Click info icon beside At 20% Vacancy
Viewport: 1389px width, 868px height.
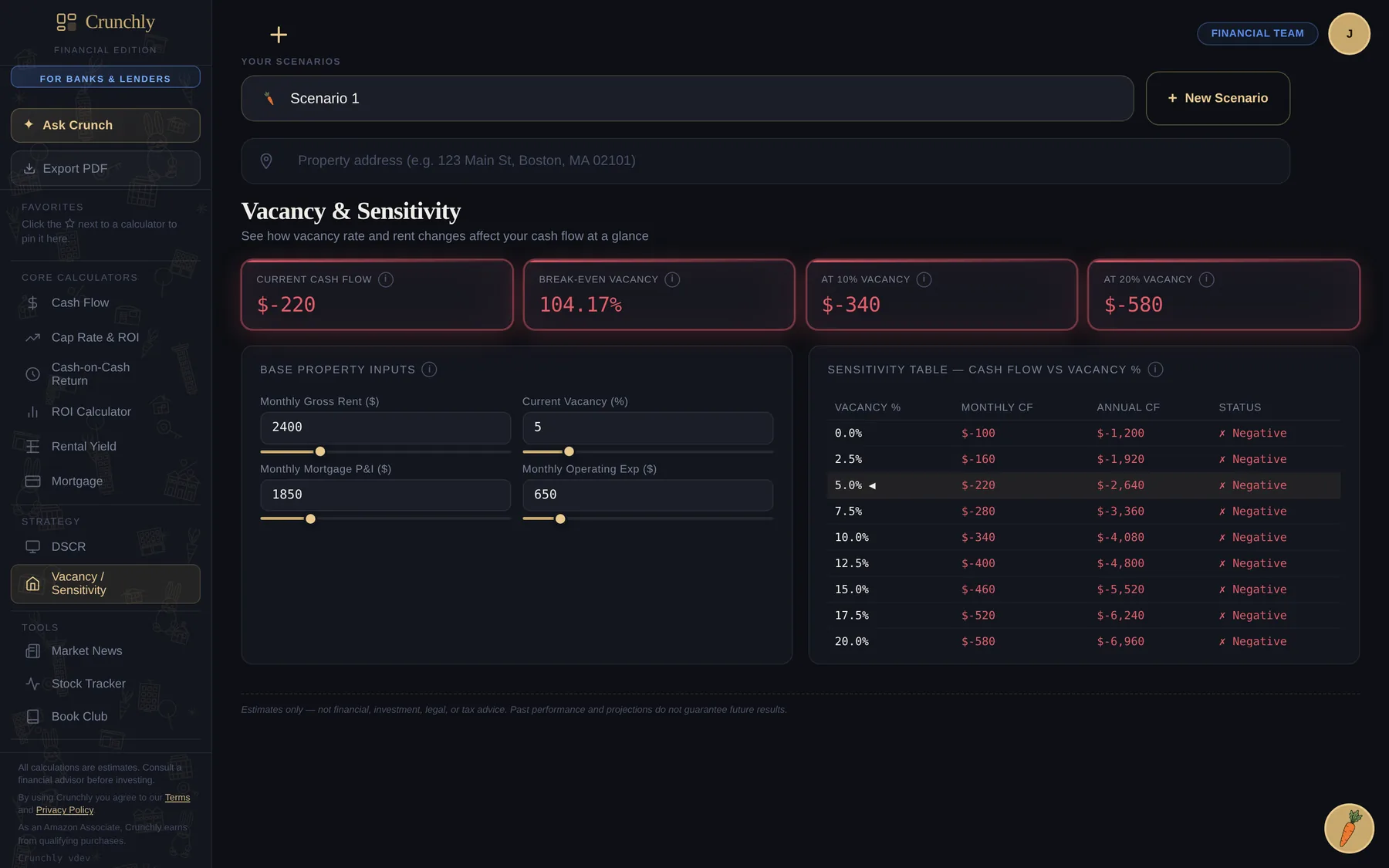point(1206,279)
